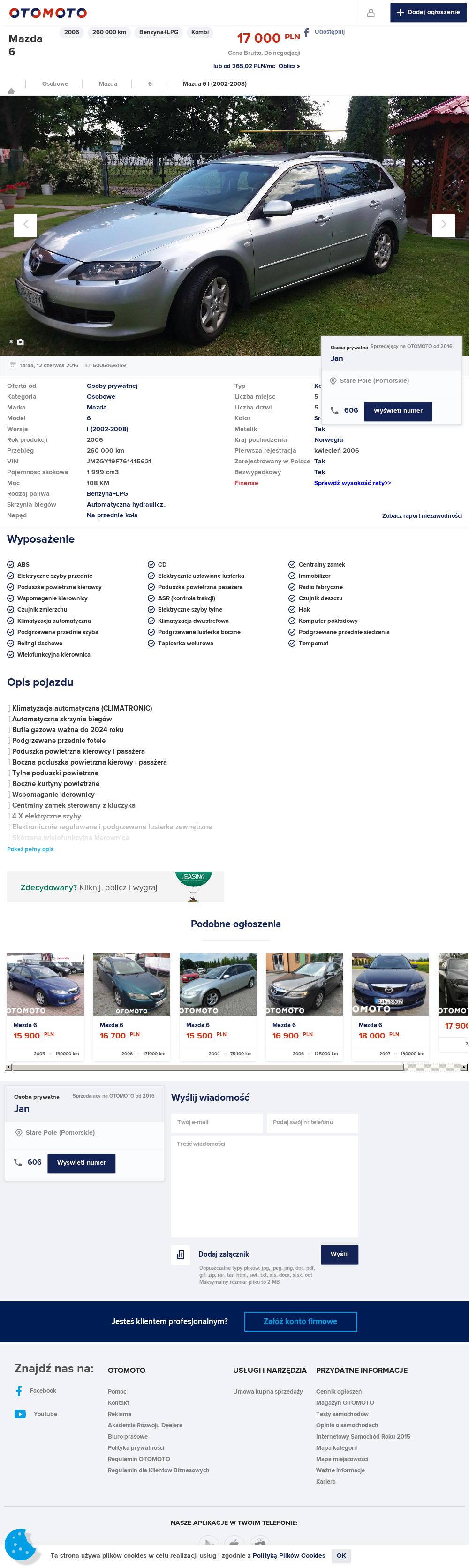Expand full description with Pokaż pełny opis
Screen dimensions: 469x1568
30,849
